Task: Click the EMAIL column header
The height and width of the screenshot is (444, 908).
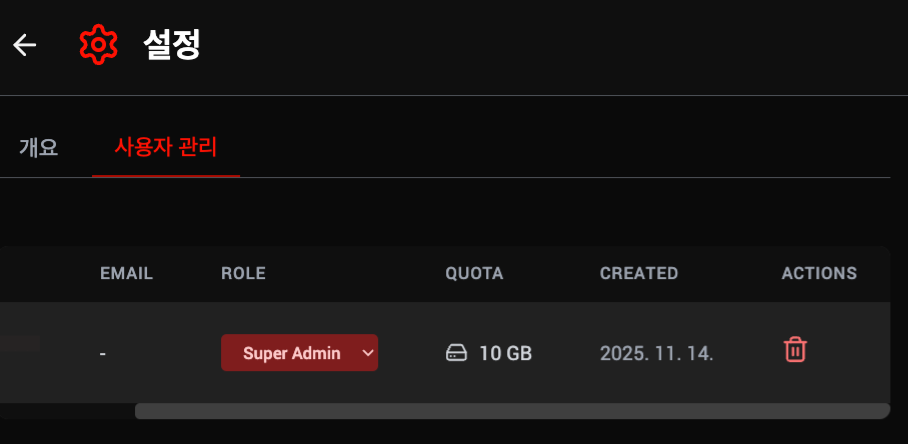Action: [x=126, y=273]
